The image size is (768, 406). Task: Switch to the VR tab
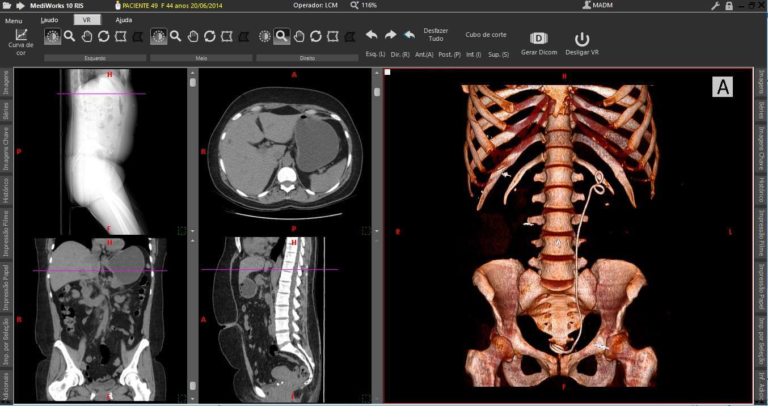click(x=88, y=20)
